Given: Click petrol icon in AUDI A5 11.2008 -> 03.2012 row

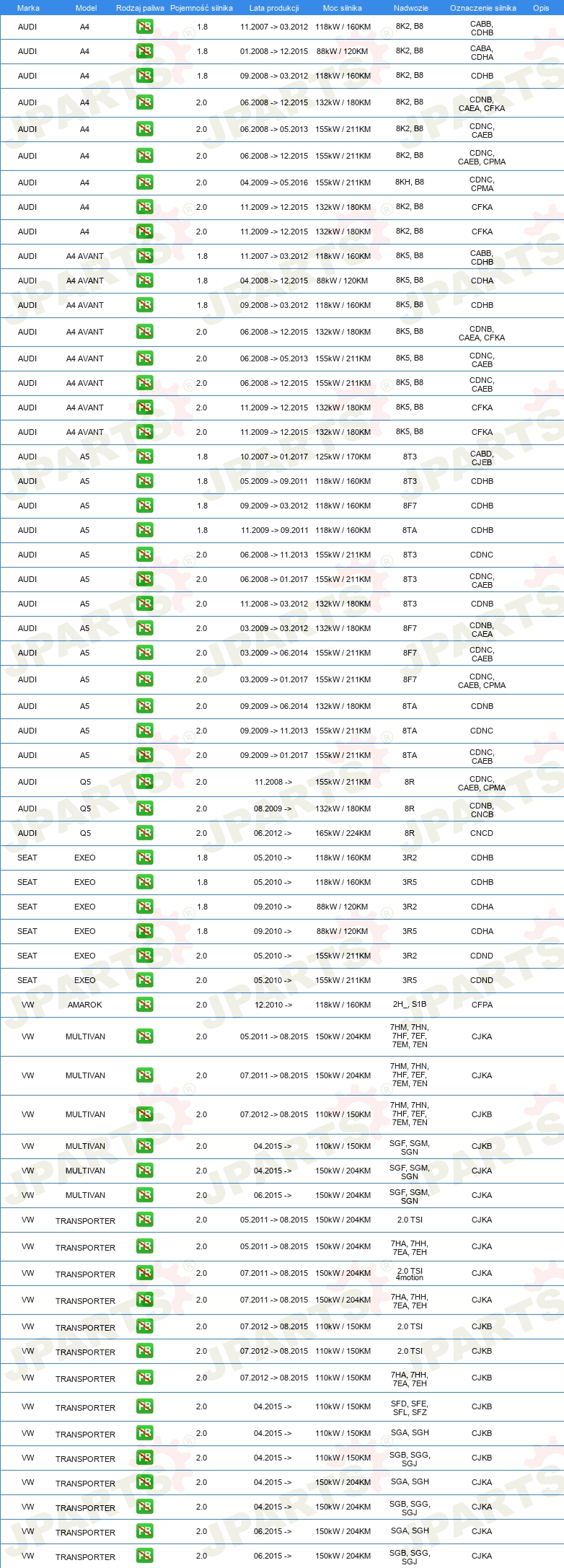Looking at the screenshot, I should 144,604.
